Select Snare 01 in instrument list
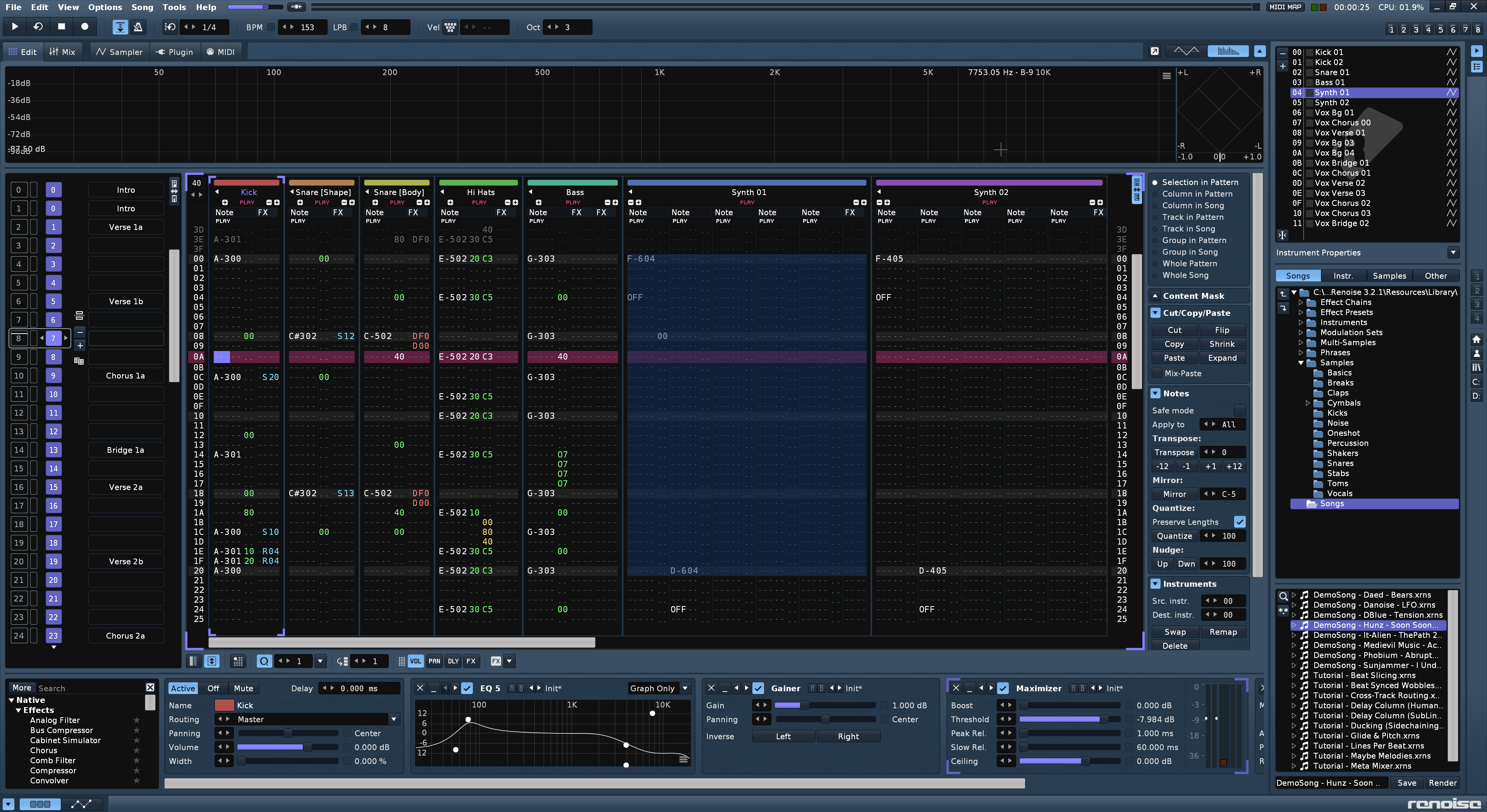Screen dimensions: 1487x812 [1332, 72]
